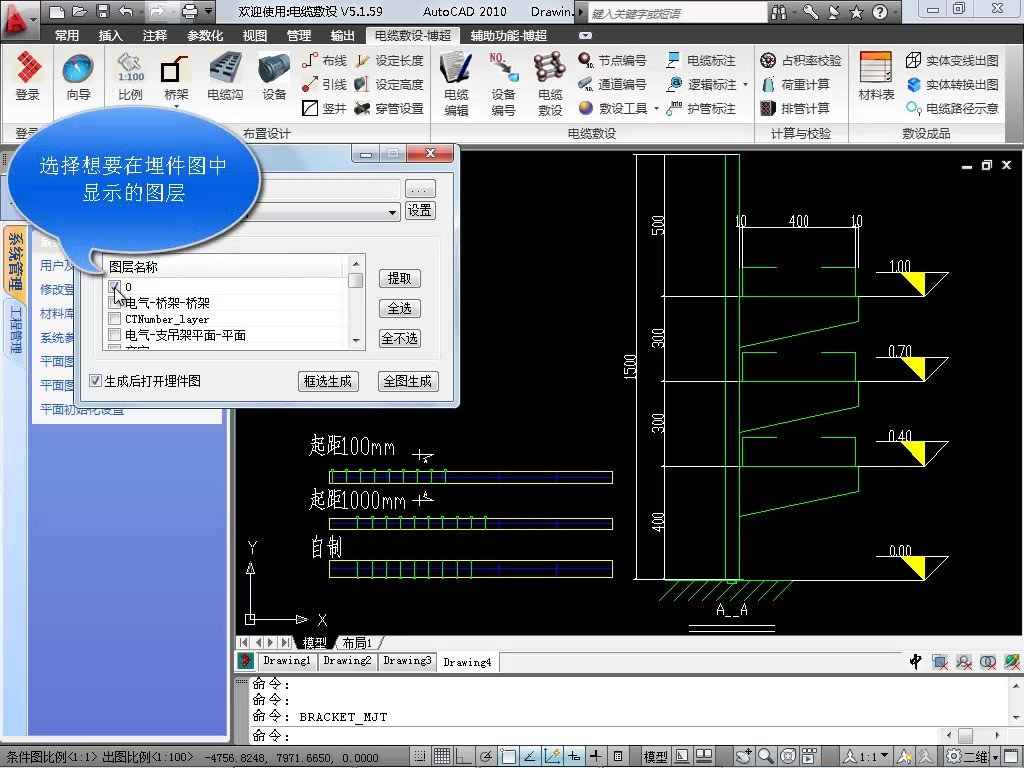The height and width of the screenshot is (768, 1024).
Task: Open the 材料表 material table
Action: tap(876, 77)
